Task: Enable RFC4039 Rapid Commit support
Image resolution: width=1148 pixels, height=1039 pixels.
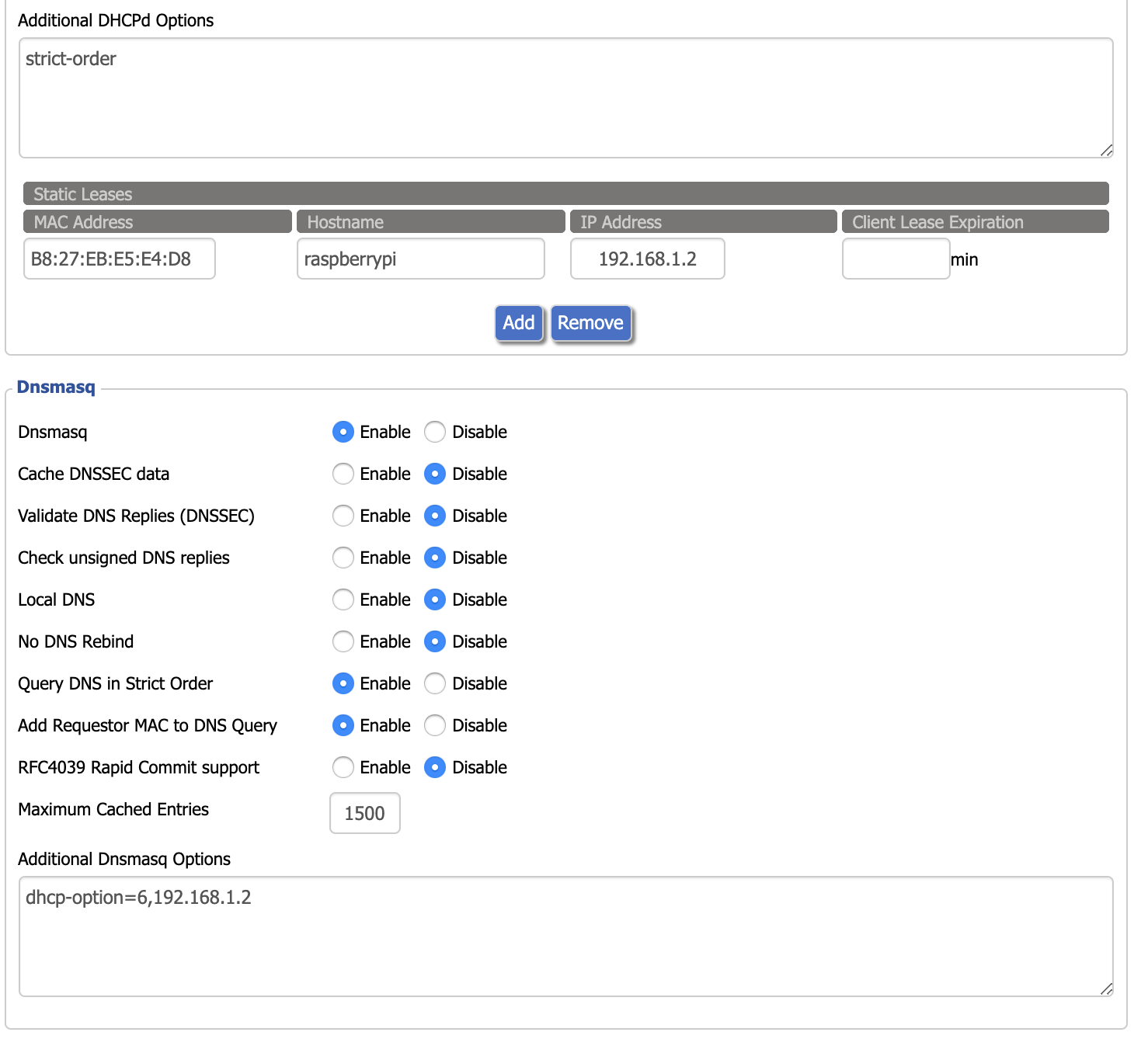Action: tap(343, 767)
